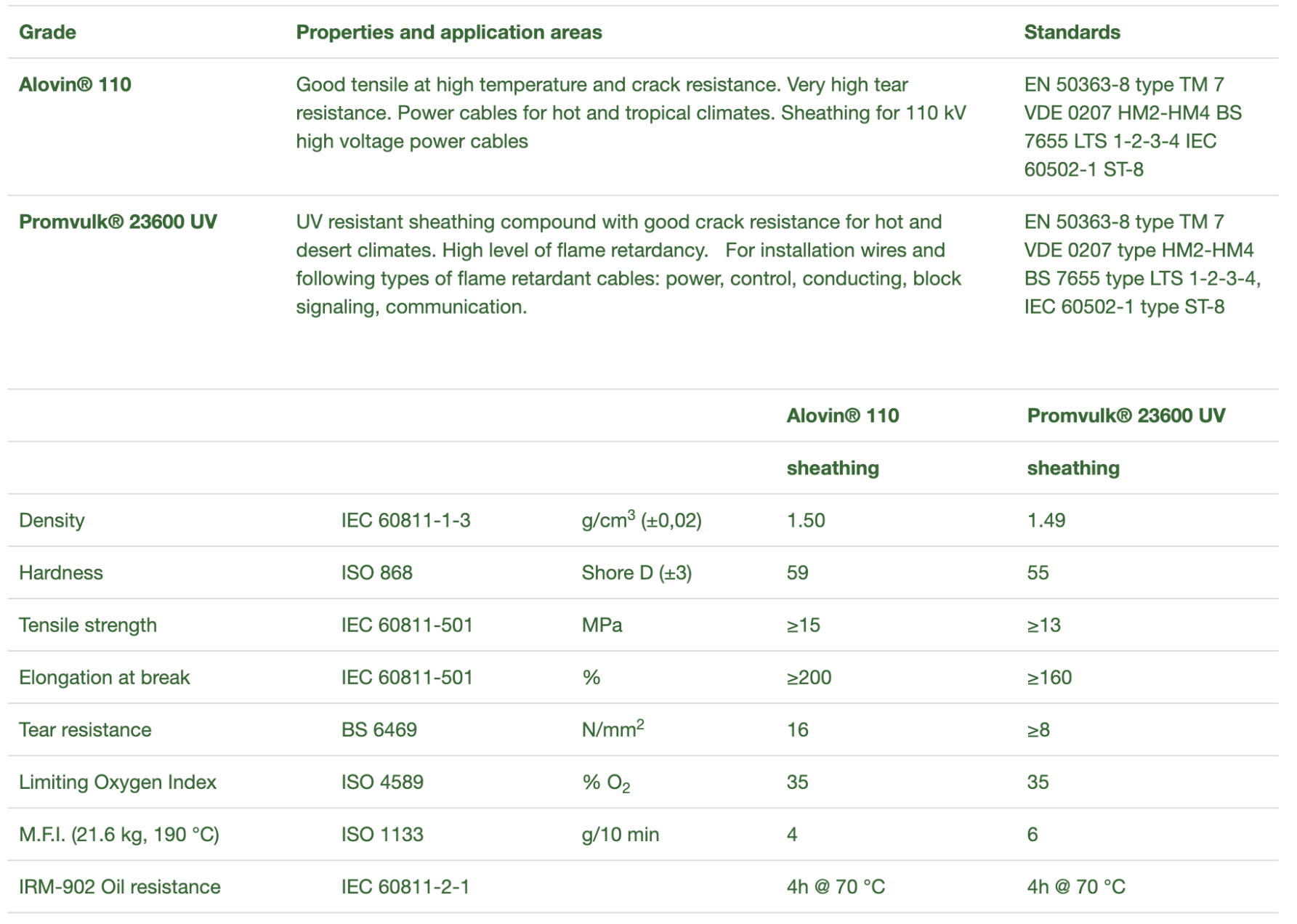Screen dimensions: 1297x924
Task: Click the BS 6469 standard cell
Action: point(379,730)
